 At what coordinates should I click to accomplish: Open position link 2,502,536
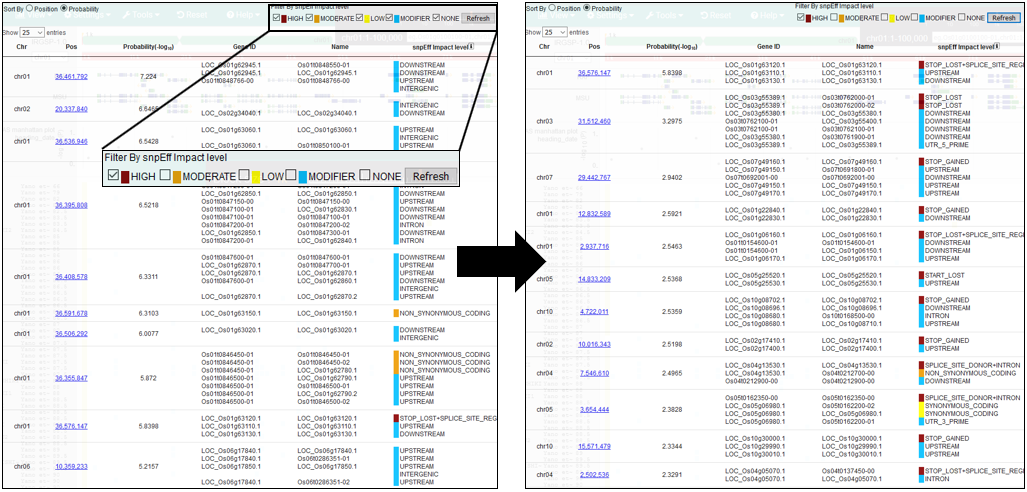coord(595,474)
